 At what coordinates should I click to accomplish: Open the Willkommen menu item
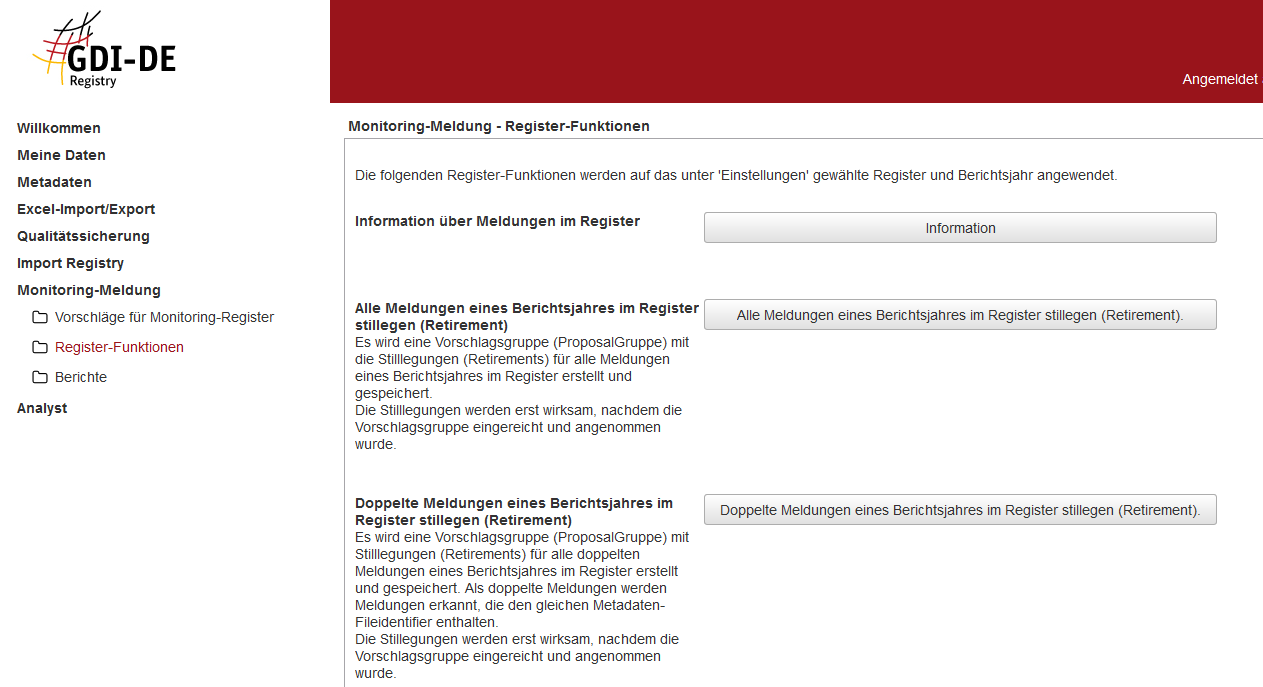click(x=59, y=128)
